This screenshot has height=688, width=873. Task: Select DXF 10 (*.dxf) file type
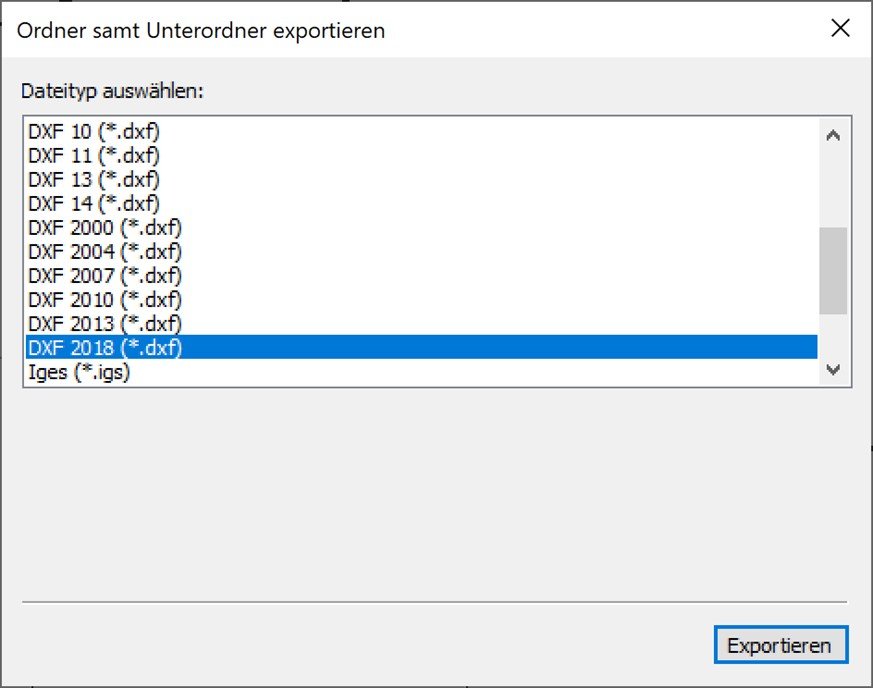(x=94, y=132)
